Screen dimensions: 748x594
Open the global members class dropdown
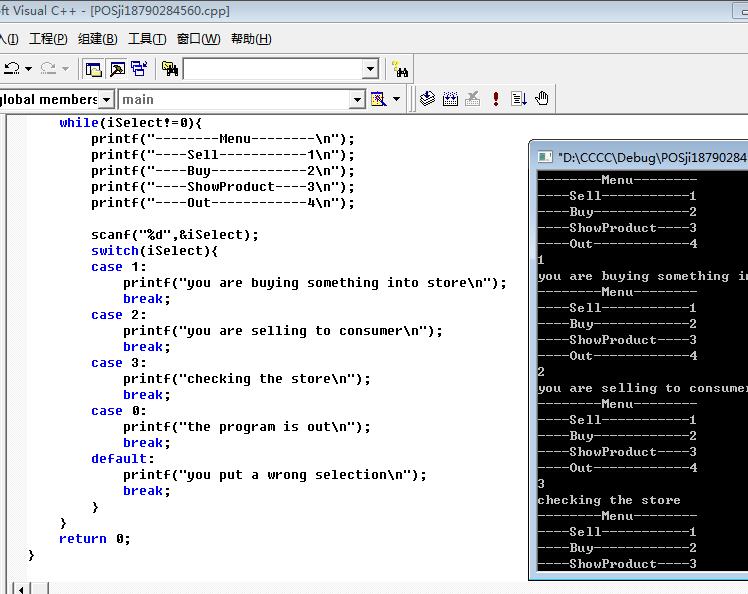click(x=106, y=100)
